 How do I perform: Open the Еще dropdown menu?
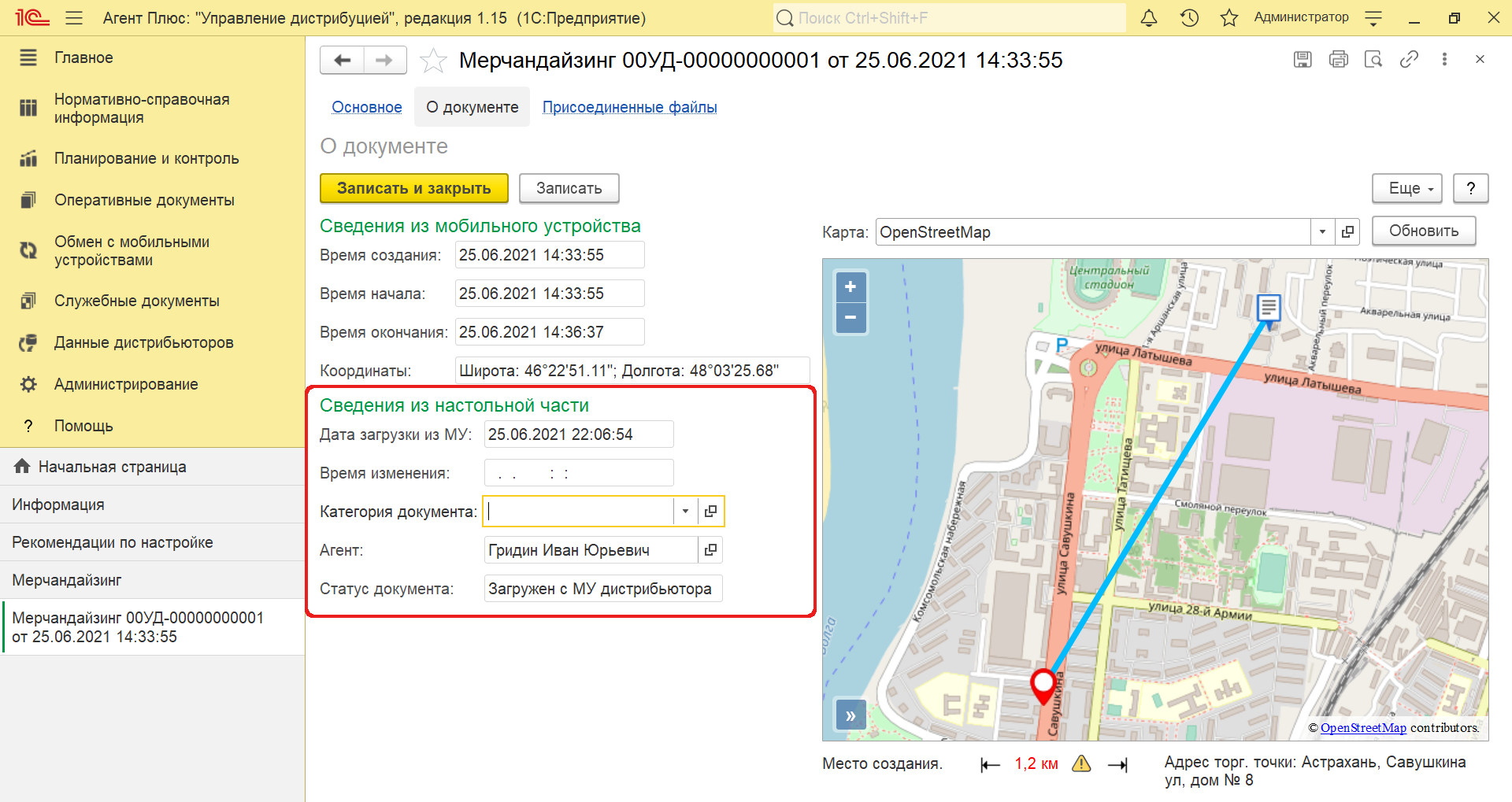(x=1407, y=188)
